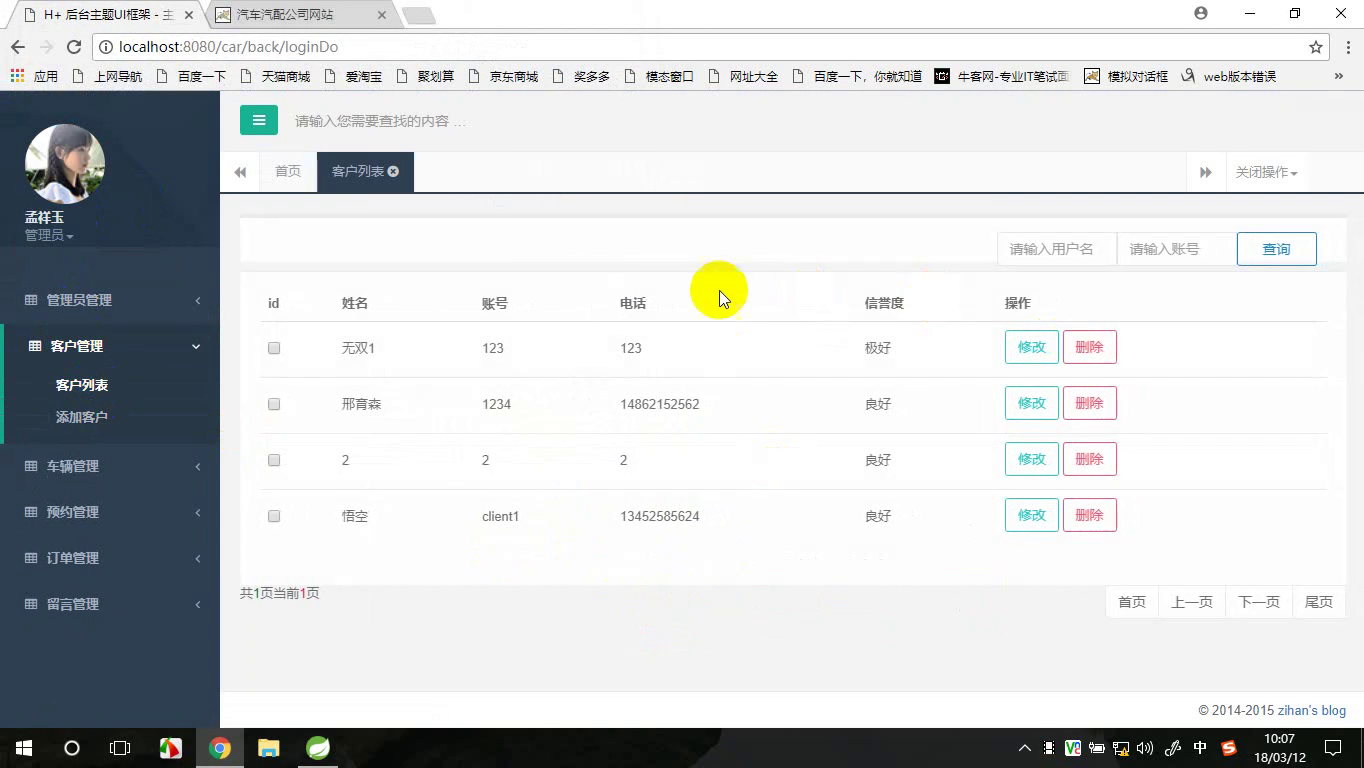The image size is (1364, 768).
Task: Go to 上一页 previous page
Action: 1192,602
